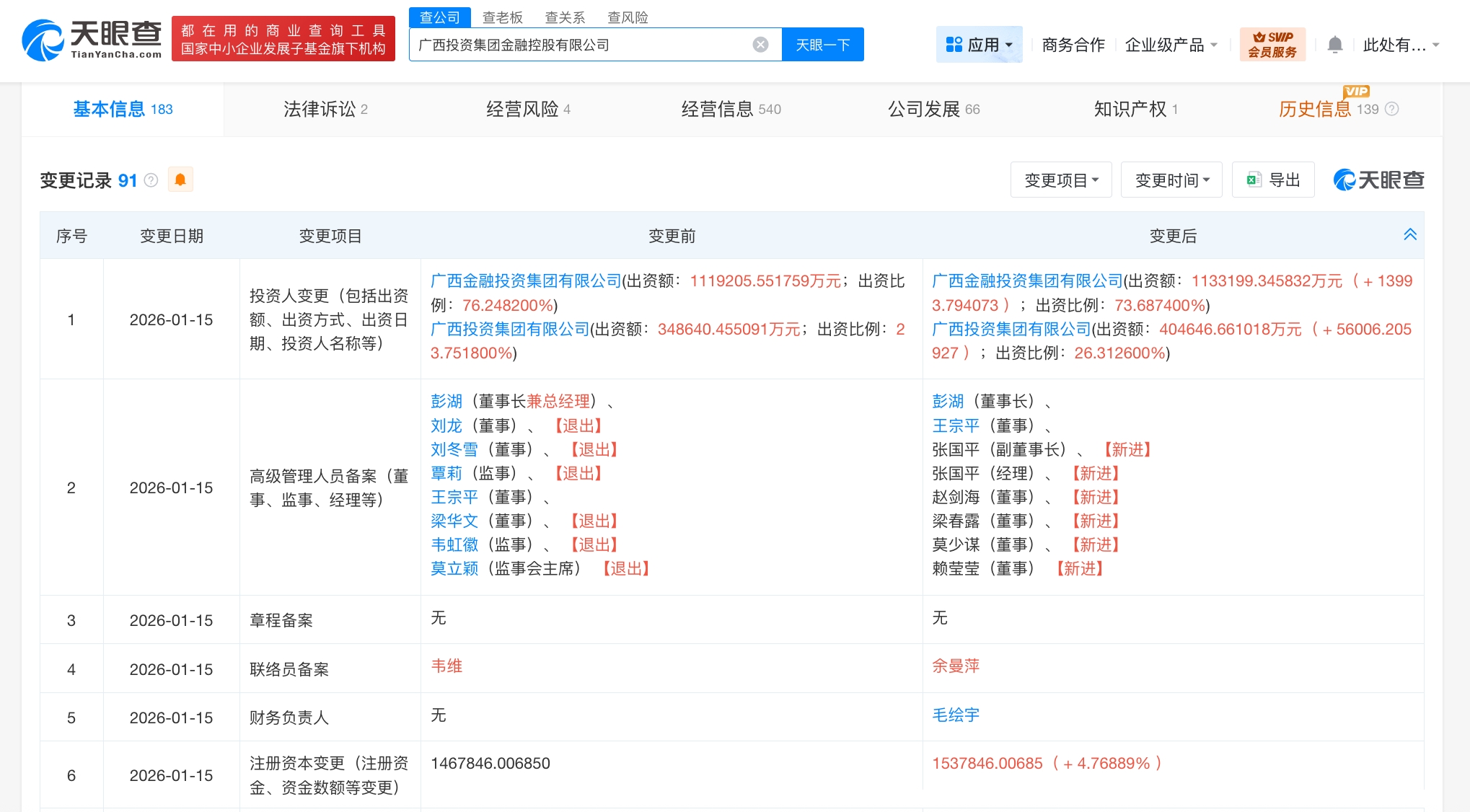Expand the 变更项目 filter dropdown
The width and height of the screenshot is (1470, 812).
click(x=1061, y=180)
